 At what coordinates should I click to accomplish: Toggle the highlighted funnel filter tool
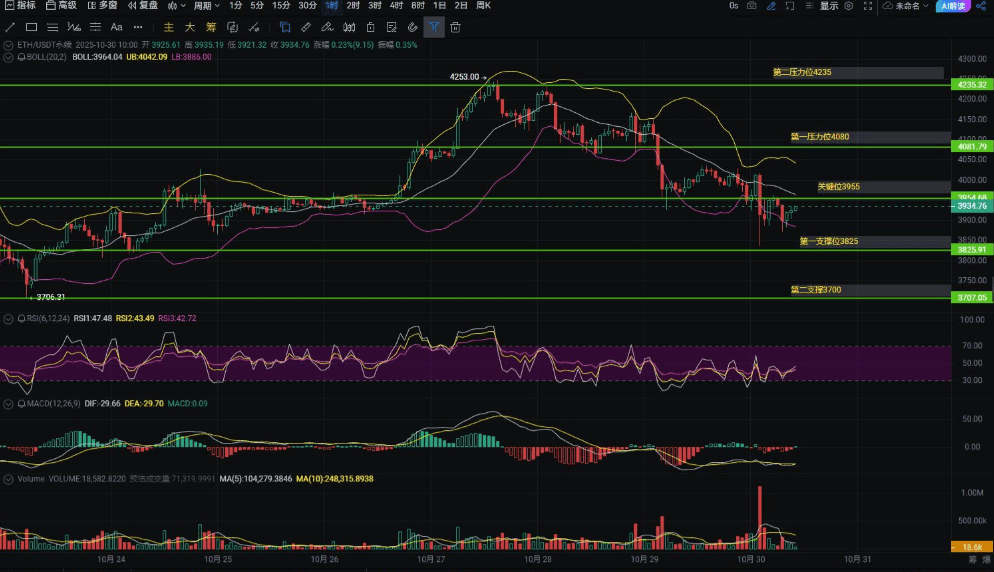pos(433,27)
